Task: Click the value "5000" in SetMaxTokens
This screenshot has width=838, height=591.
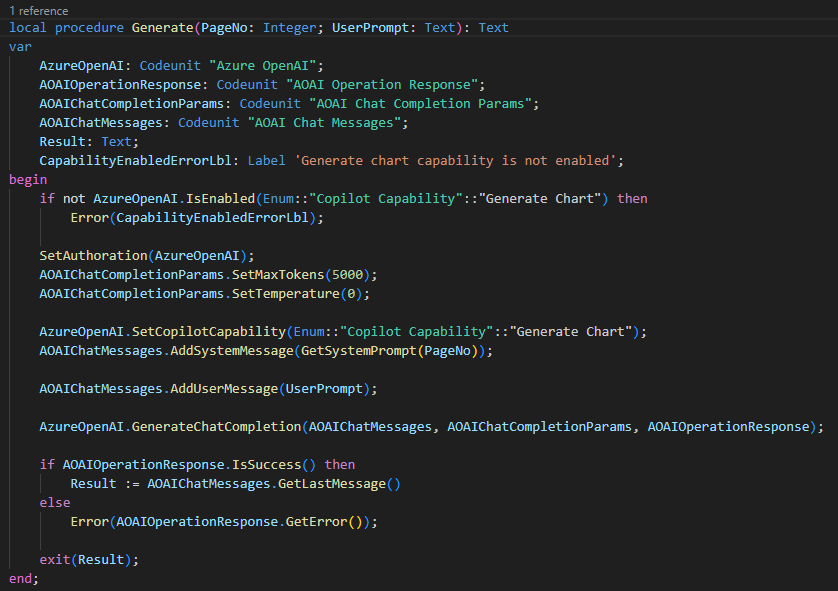Action: pyautogui.click(x=347, y=275)
